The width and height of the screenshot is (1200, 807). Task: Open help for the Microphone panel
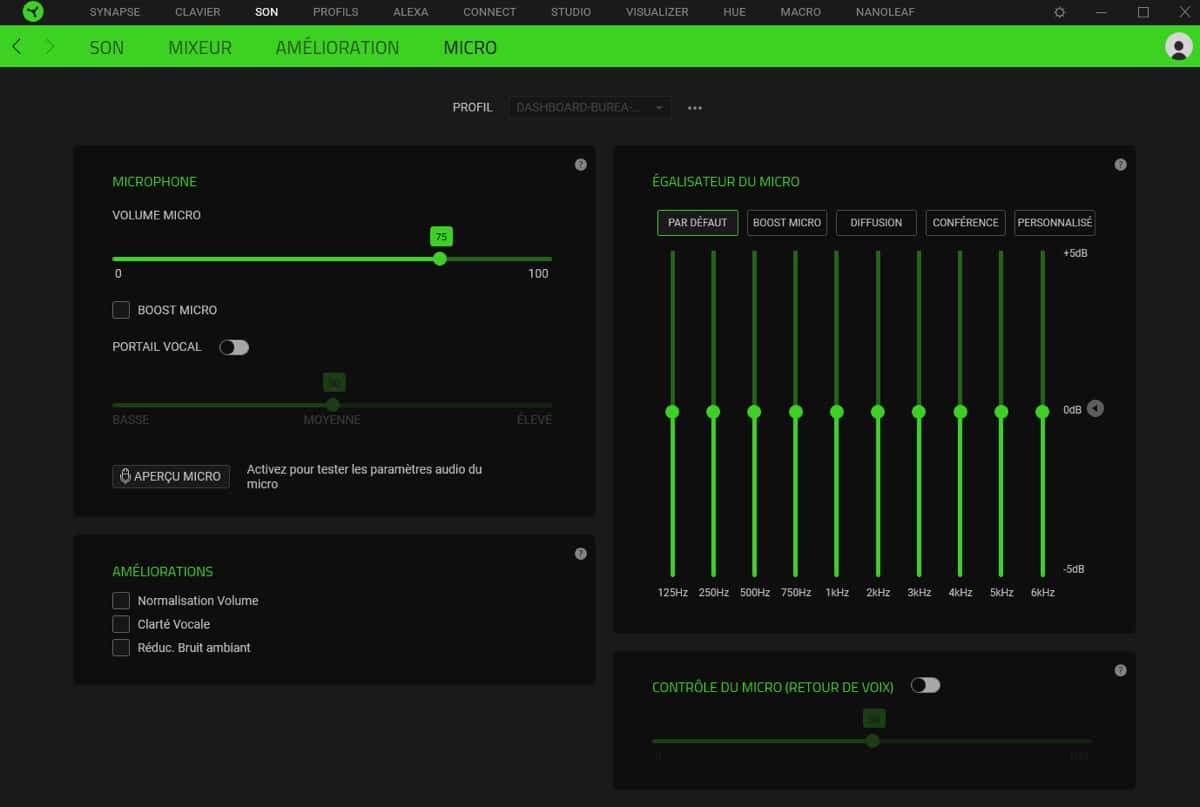581,165
